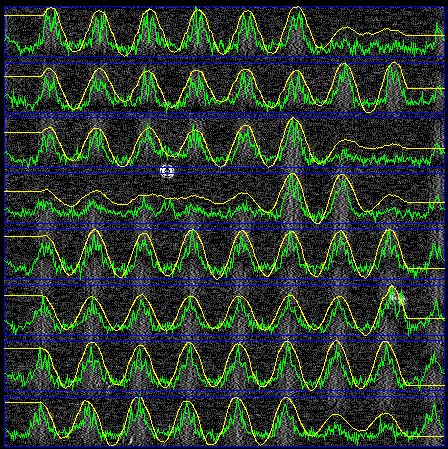Click the blue divider between rows five and six
The image size is (448, 449).
tap(224, 282)
